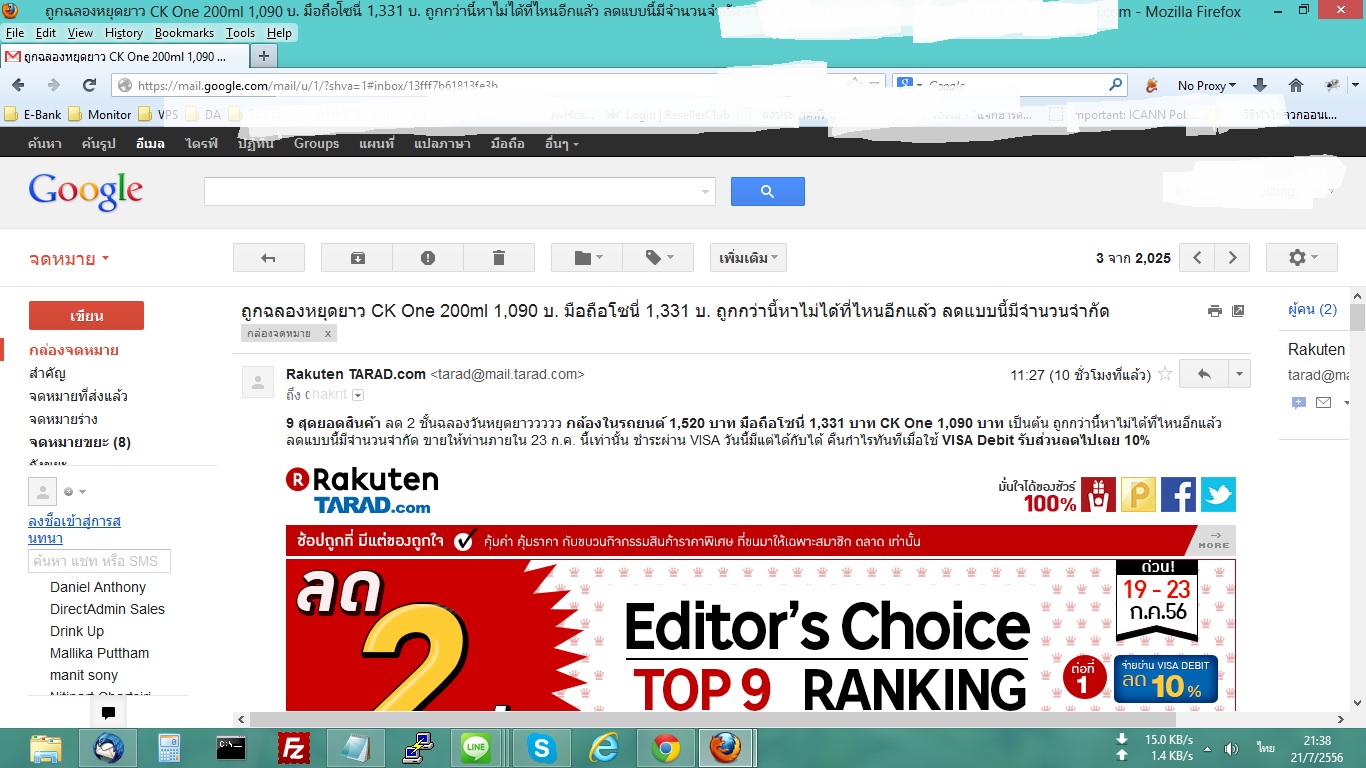Viewport: 1366px width, 768px height.
Task: Open the E-Bank bookmark folder
Action: point(33,114)
